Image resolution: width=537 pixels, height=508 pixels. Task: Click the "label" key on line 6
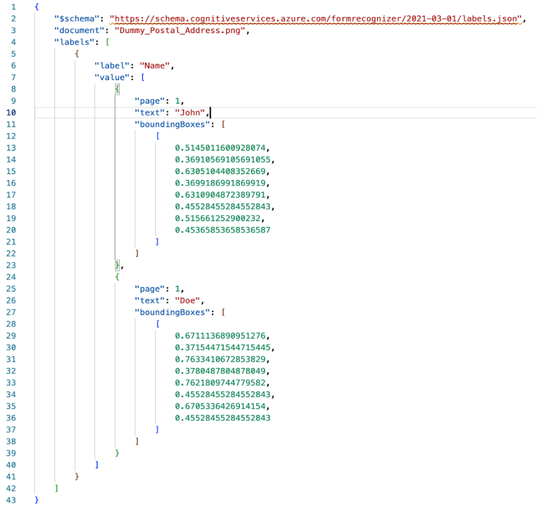112,66
